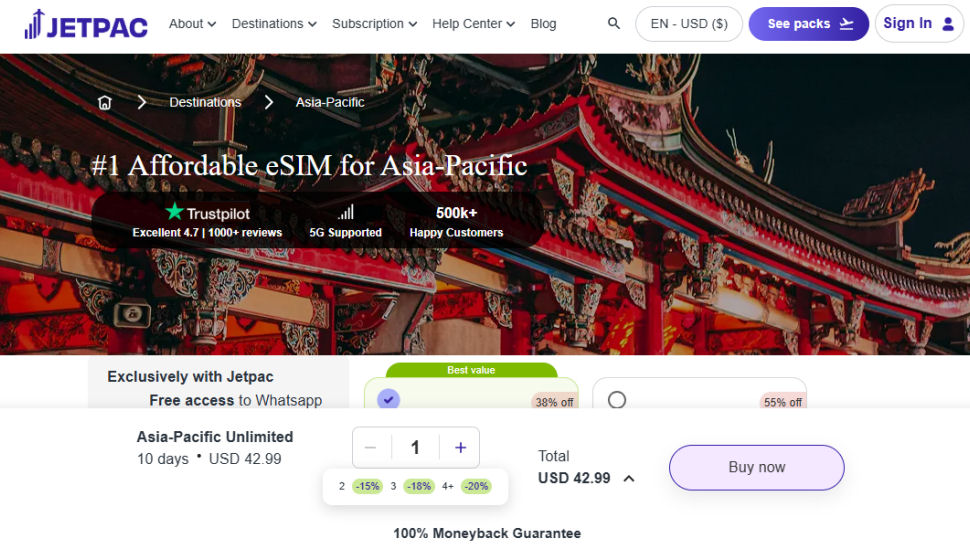The height and width of the screenshot is (545, 970).
Task: Click the Trustpilot star badge
Action: click(207, 213)
